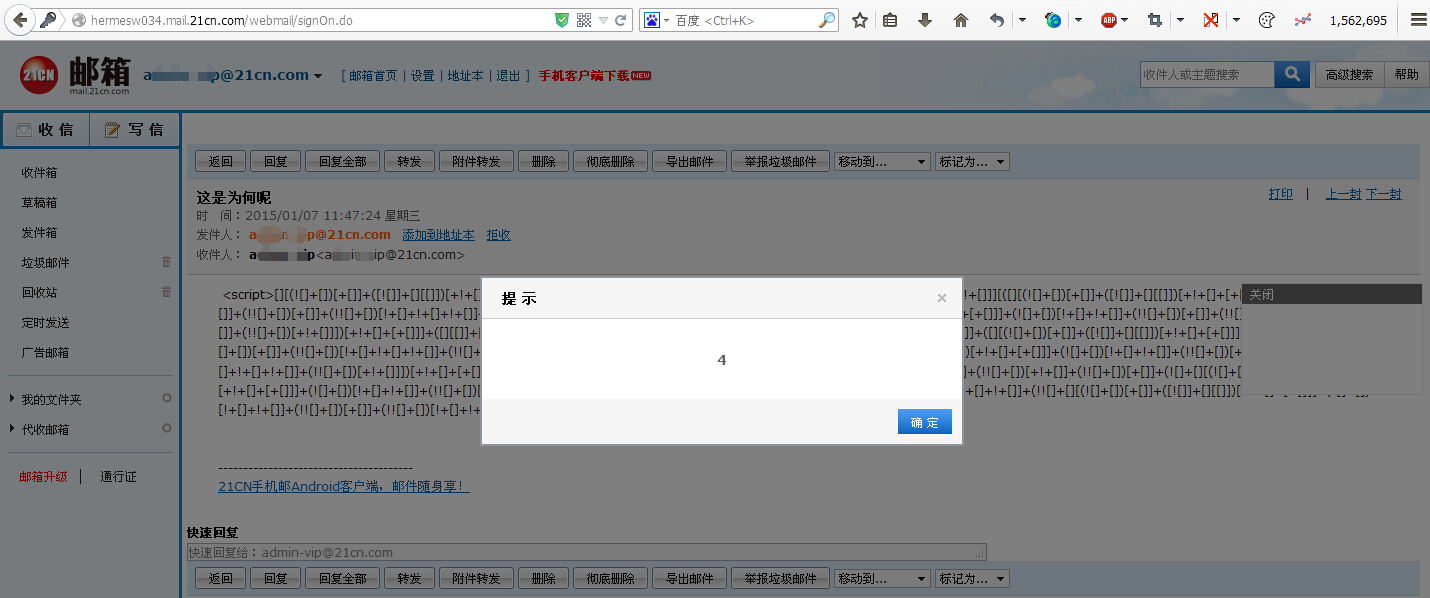Click the 拒收 link beside the sender
1430x598 pixels.
click(498, 235)
